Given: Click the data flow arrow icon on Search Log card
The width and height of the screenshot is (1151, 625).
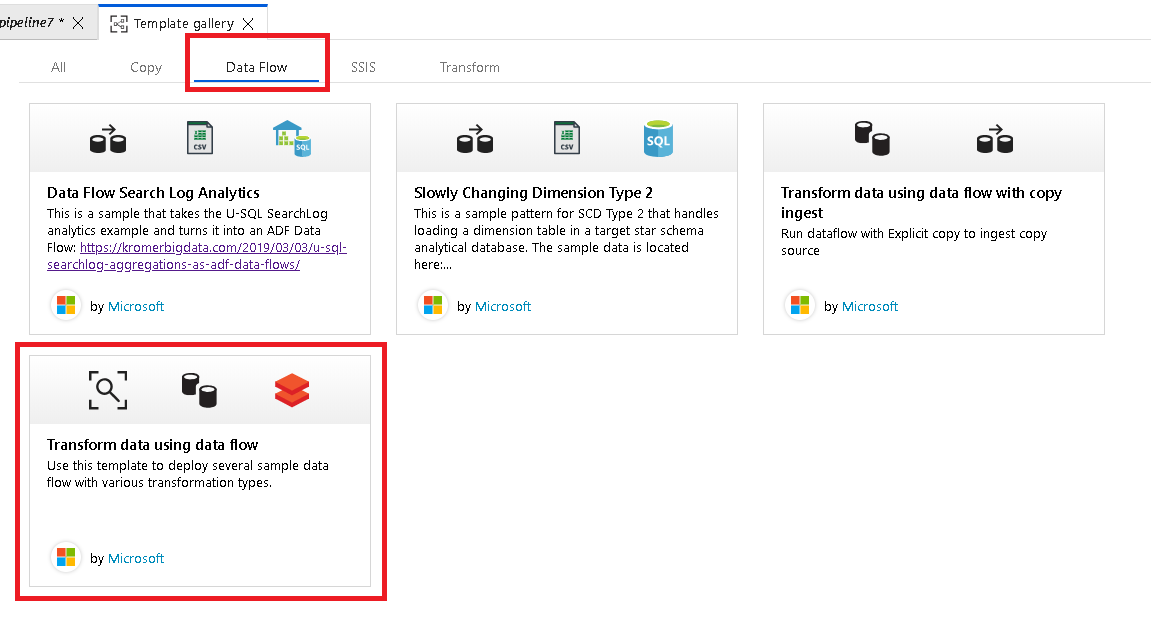Looking at the screenshot, I should pyautogui.click(x=107, y=139).
